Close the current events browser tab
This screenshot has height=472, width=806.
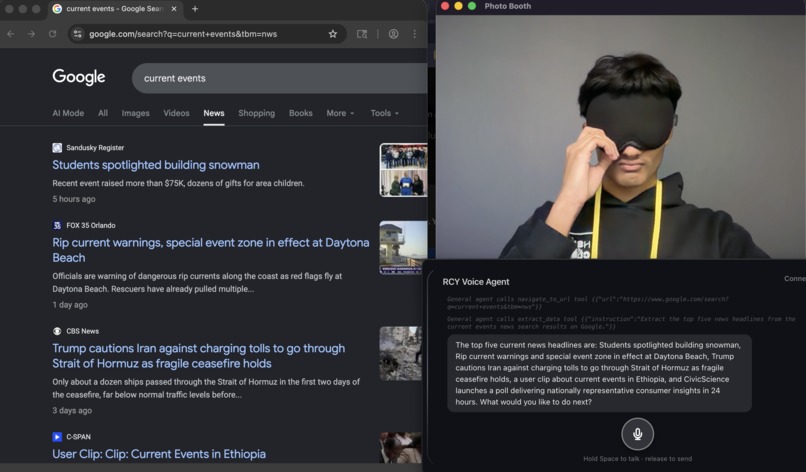point(174,9)
